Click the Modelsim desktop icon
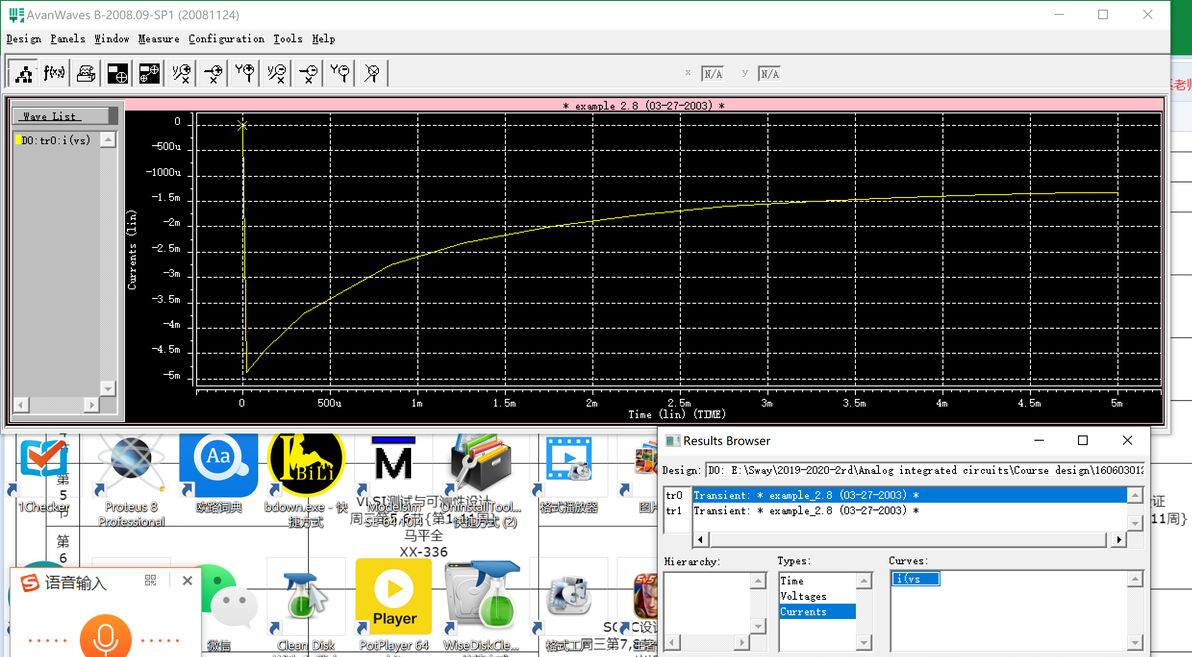 click(x=393, y=479)
